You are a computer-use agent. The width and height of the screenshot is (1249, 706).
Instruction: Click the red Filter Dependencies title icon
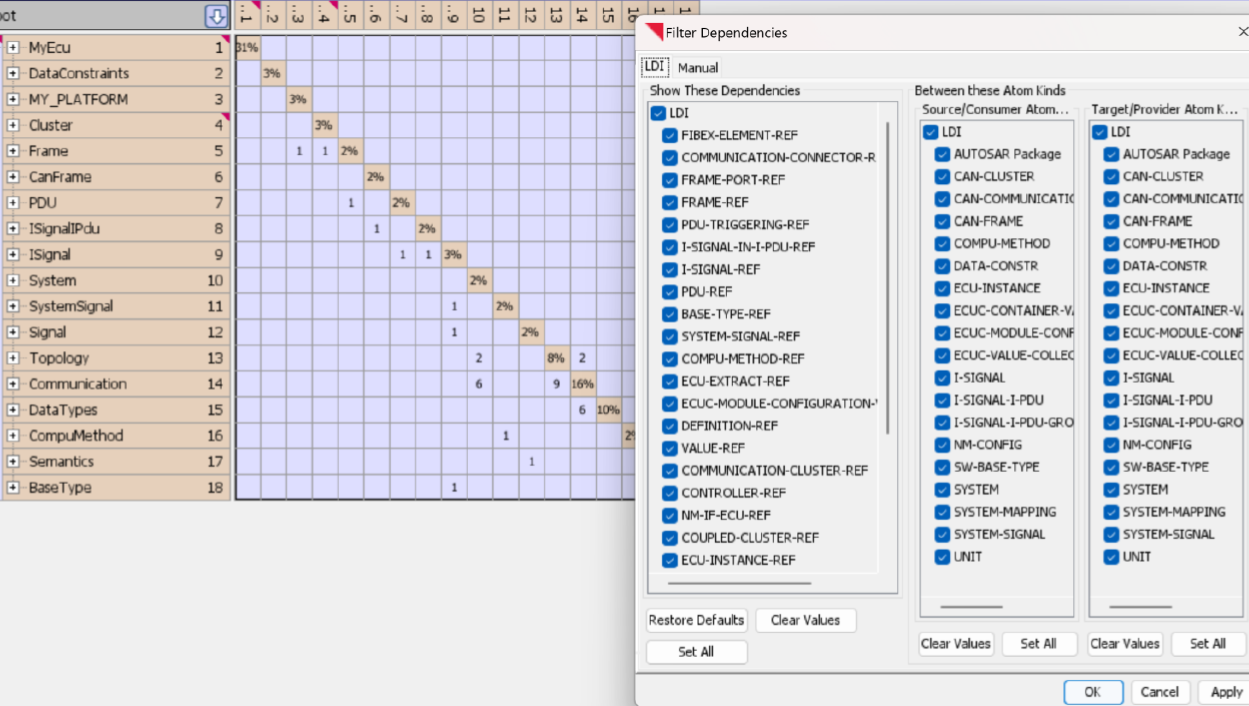pos(654,32)
